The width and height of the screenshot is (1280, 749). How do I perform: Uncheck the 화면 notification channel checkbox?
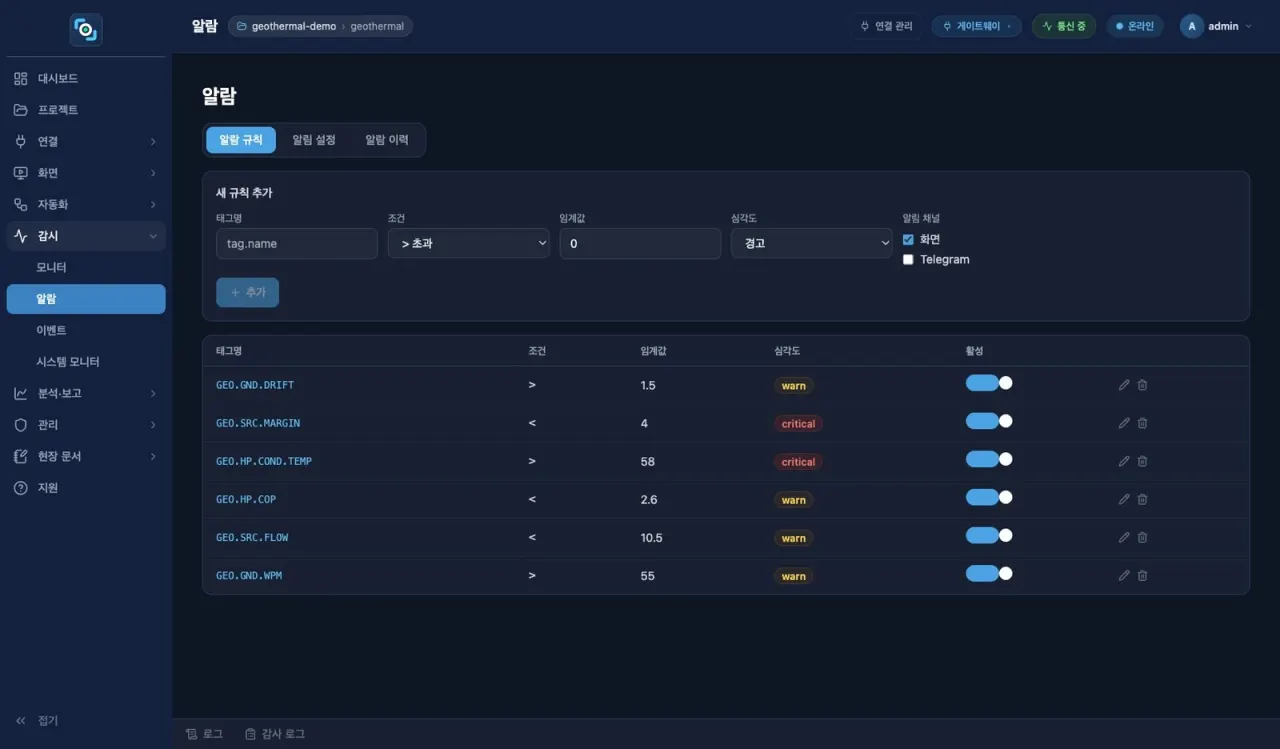tap(908, 239)
